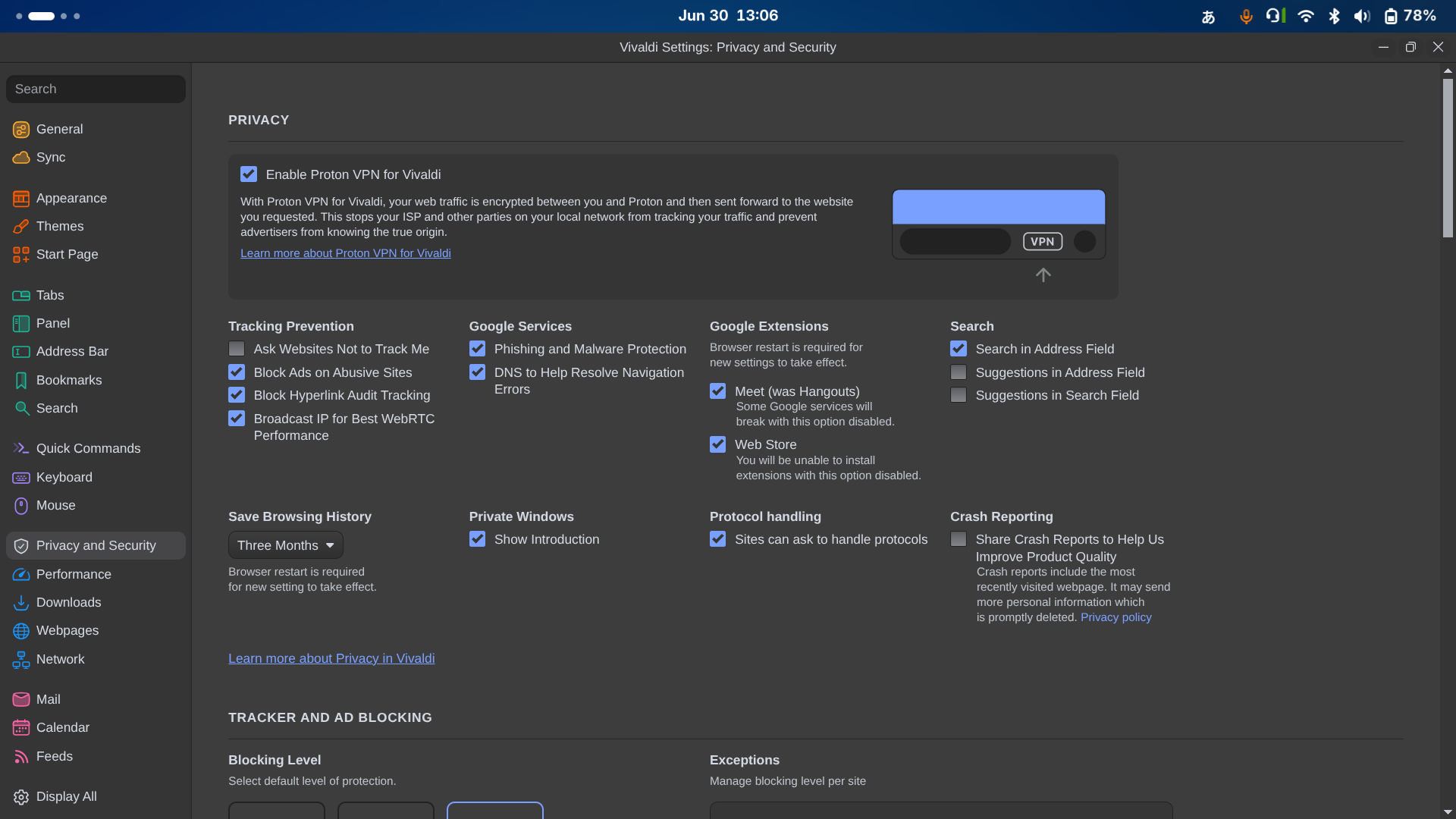Screen dimensions: 1456x819
Task: Open Learn more about Privacy in Vivaldi
Action: point(331,658)
